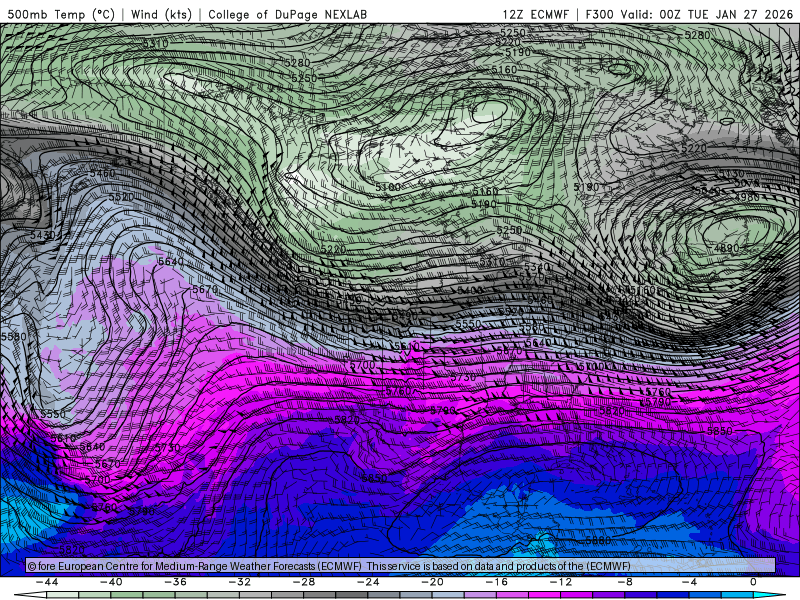The height and width of the screenshot is (600, 800).
Task: Select the -24 color scale label
Action: coord(368,582)
